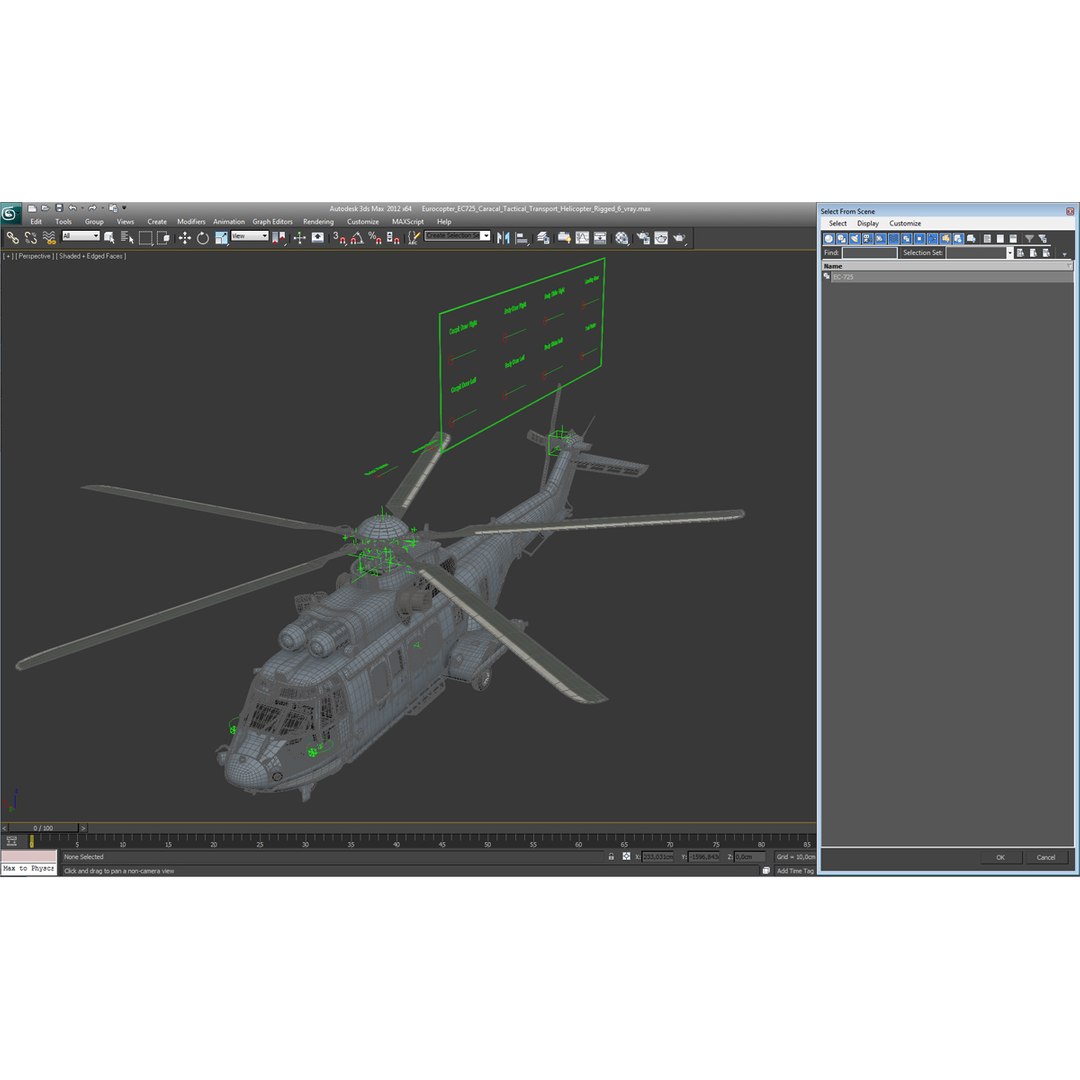Click the Bind to Space Warp tool
Viewport: 1080px width, 1080px height.
pos(48,238)
